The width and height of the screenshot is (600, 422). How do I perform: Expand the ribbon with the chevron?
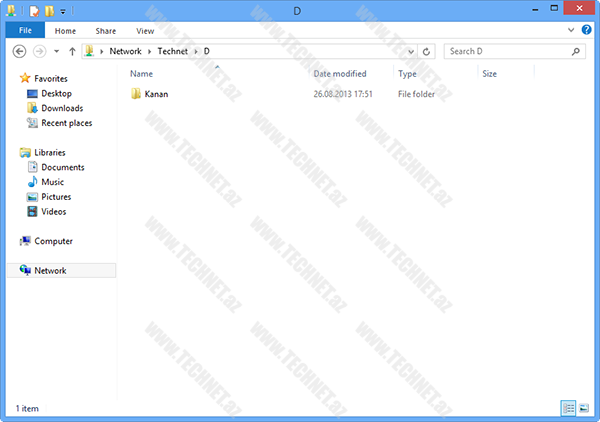[571, 30]
